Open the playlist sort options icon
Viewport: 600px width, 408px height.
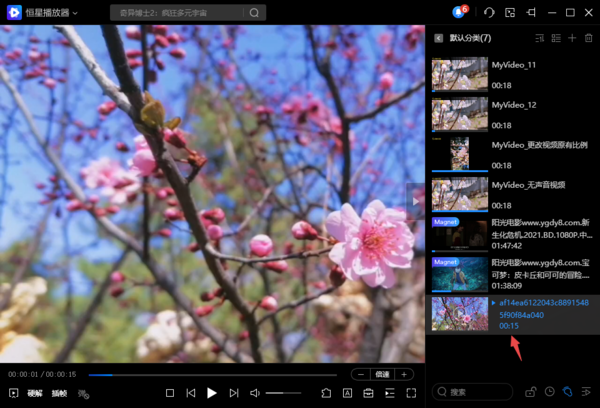click(540, 38)
